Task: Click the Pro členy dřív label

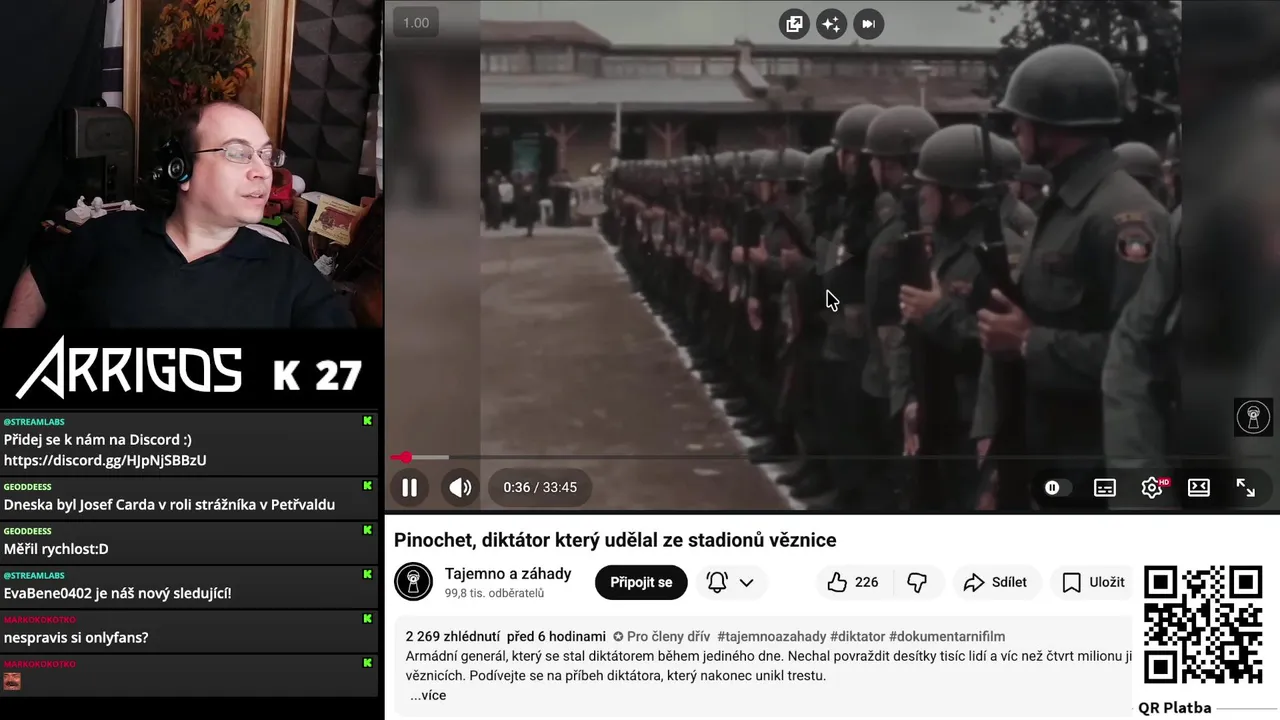Action: click(661, 637)
